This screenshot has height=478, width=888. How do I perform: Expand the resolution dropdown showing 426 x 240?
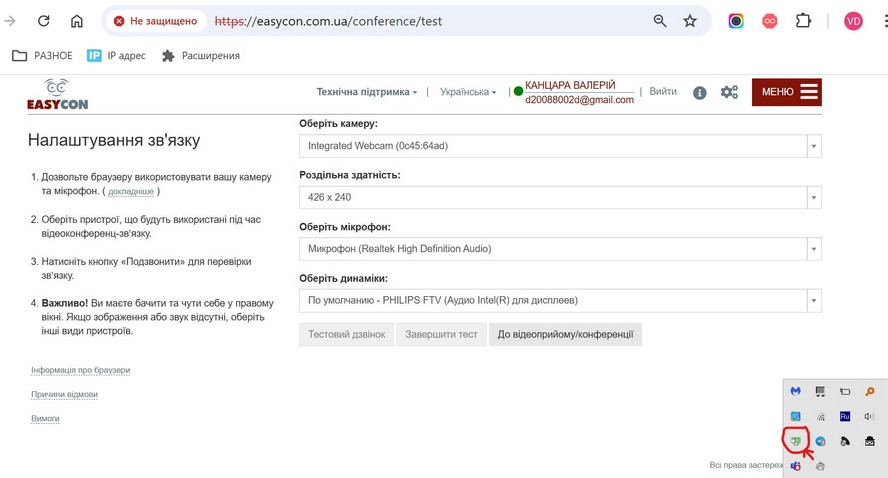[x=560, y=198]
